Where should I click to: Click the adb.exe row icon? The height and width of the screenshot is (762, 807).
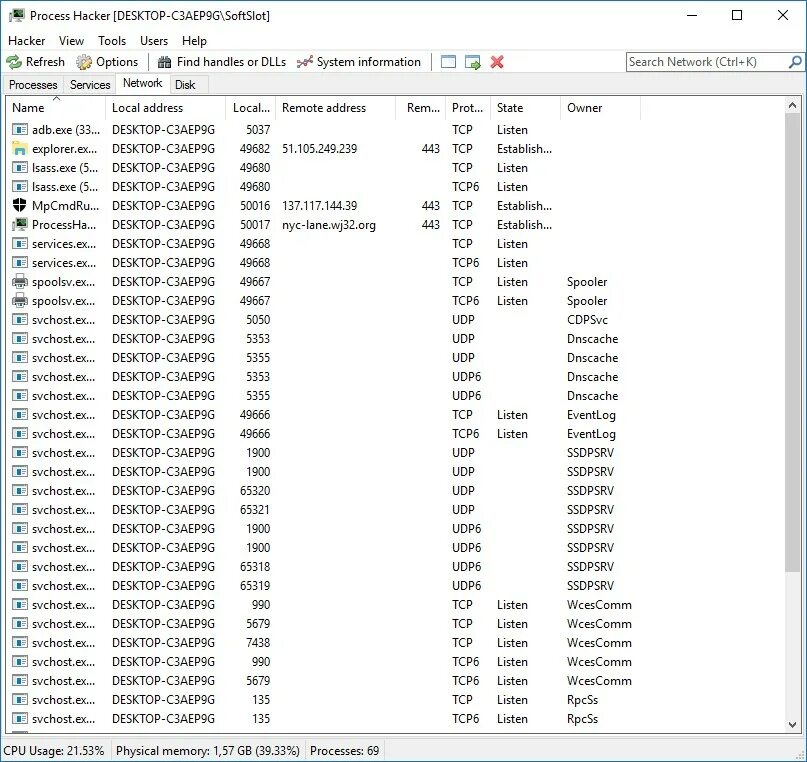pos(20,129)
